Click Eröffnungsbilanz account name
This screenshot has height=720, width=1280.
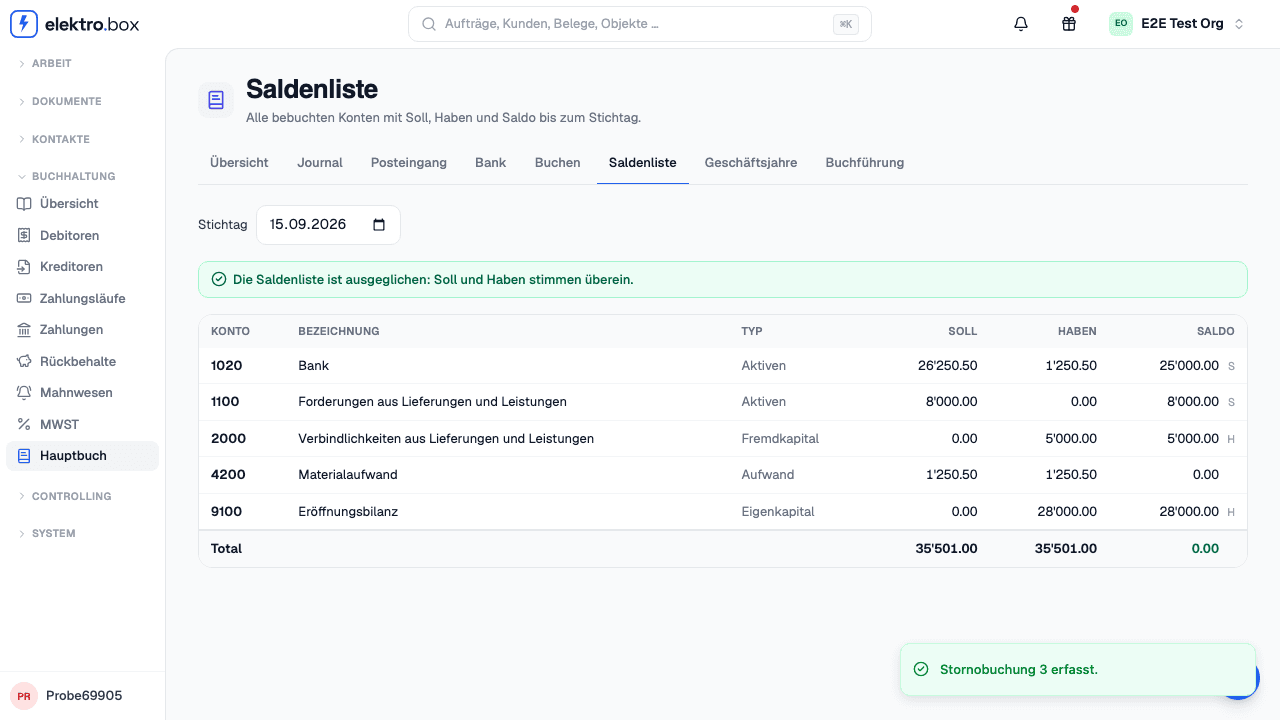pyautogui.click(x=348, y=512)
